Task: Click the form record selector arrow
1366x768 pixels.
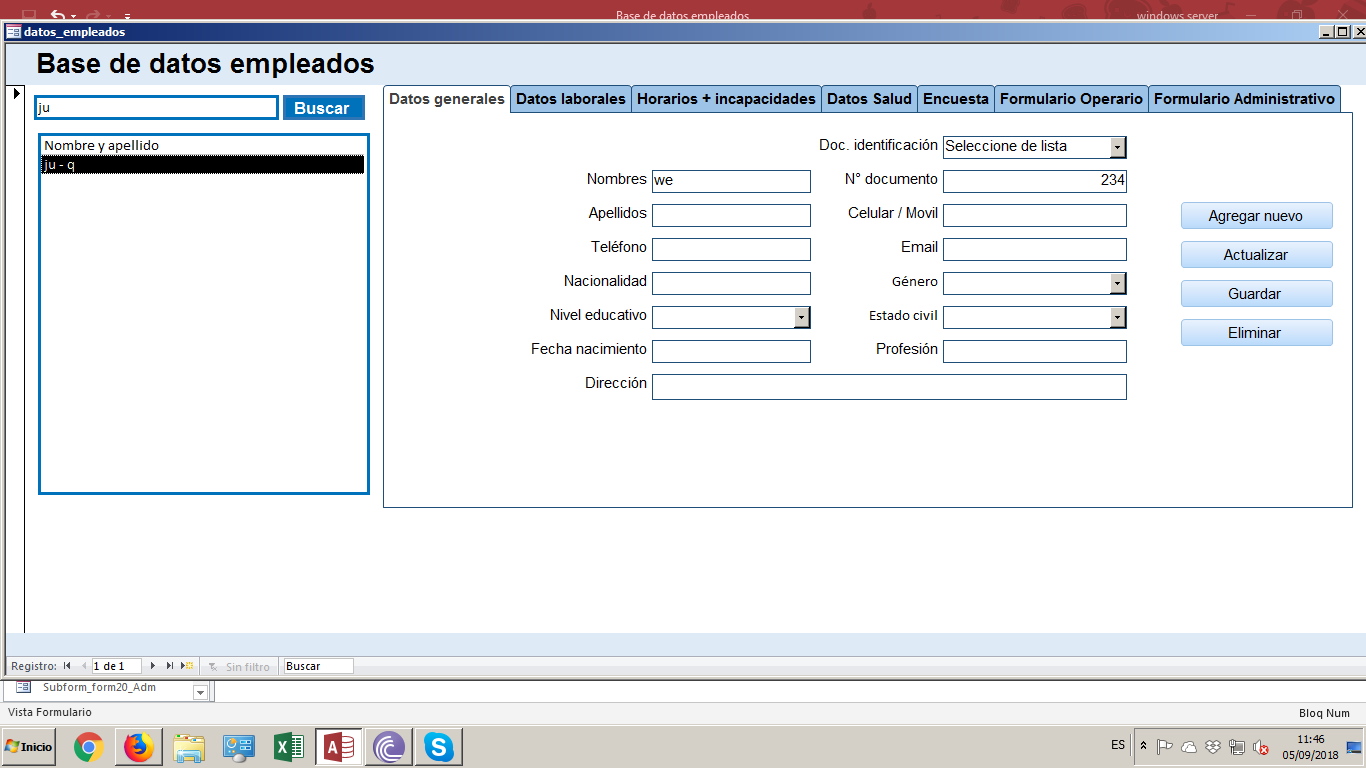Action: point(15,94)
